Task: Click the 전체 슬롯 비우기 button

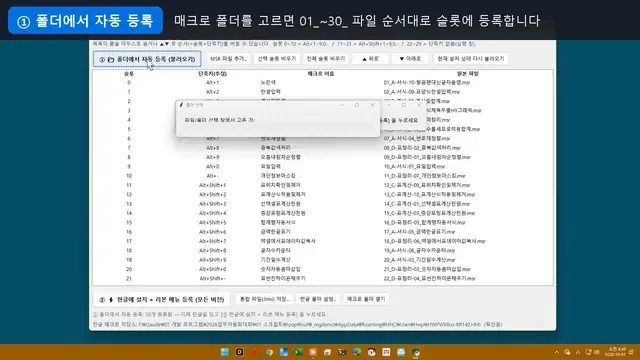Action: 326,59
